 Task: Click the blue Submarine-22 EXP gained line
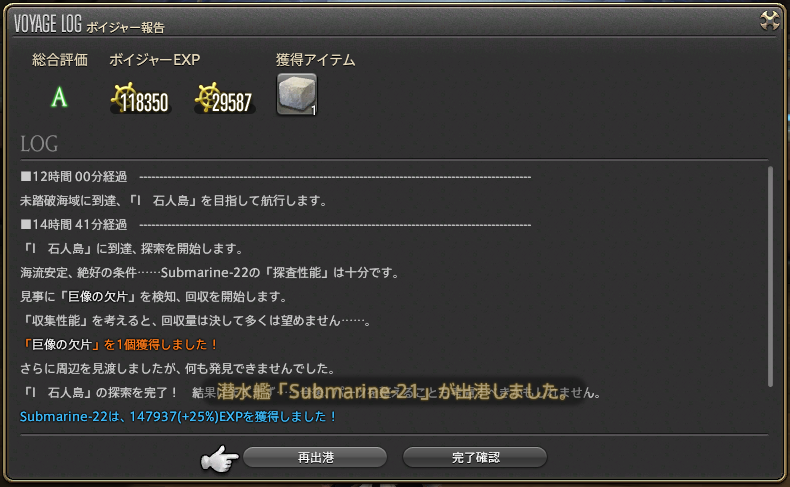(x=178, y=416)
